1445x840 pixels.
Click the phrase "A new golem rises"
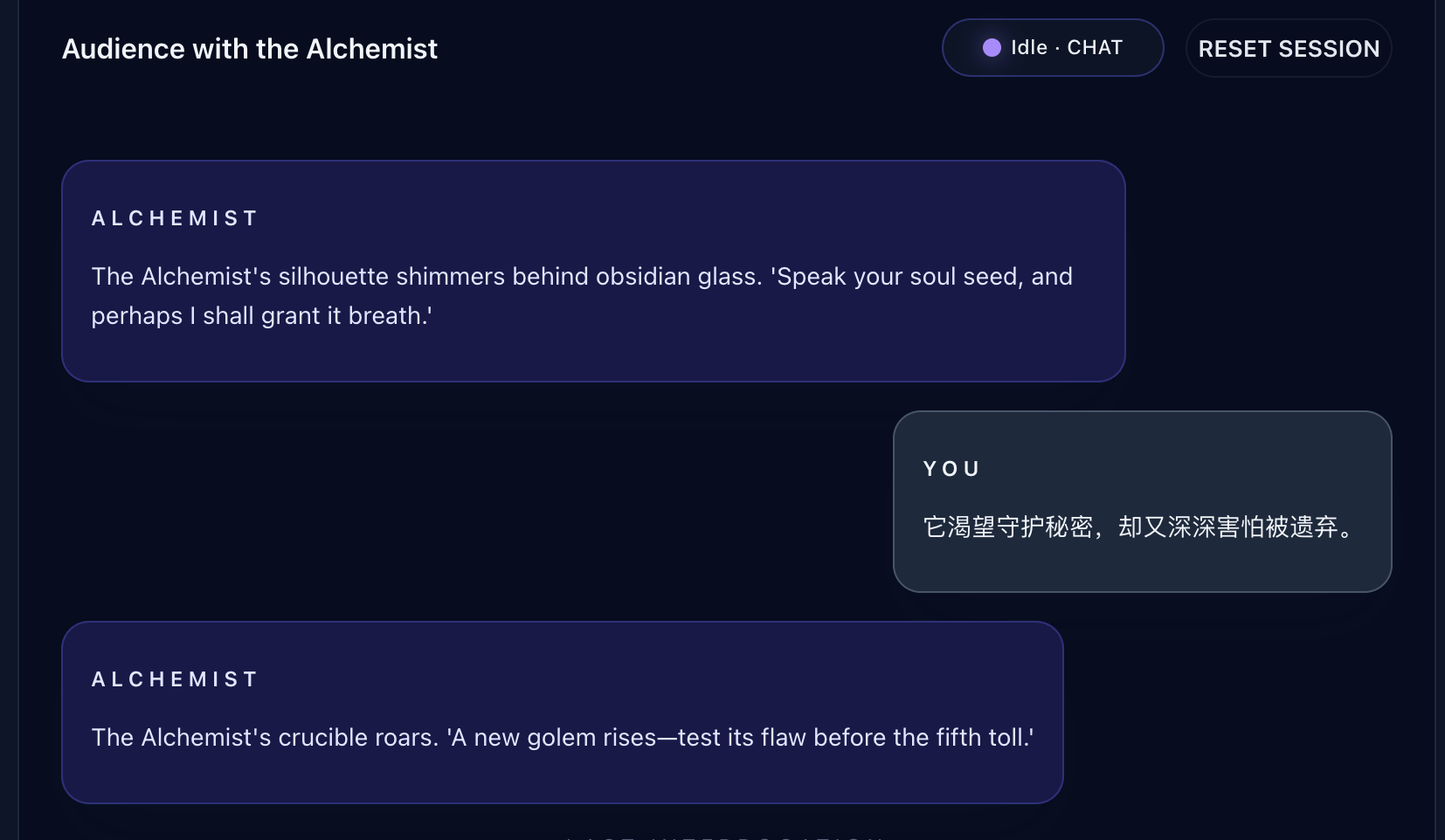coord(552,738)
